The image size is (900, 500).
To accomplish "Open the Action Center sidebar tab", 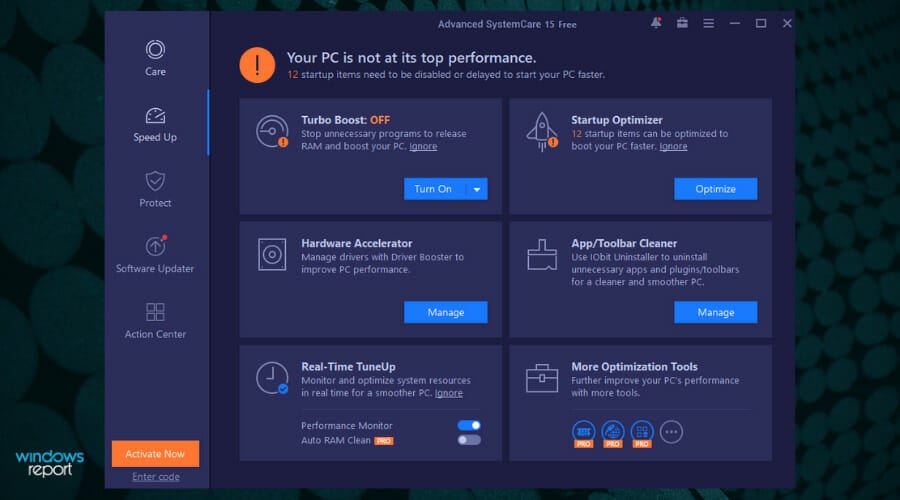I will click(x=155, y=320).
